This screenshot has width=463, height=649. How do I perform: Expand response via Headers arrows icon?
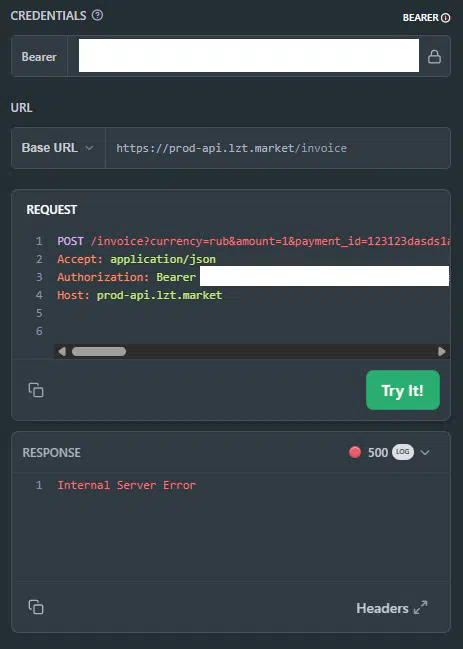[x=421, y=608]
